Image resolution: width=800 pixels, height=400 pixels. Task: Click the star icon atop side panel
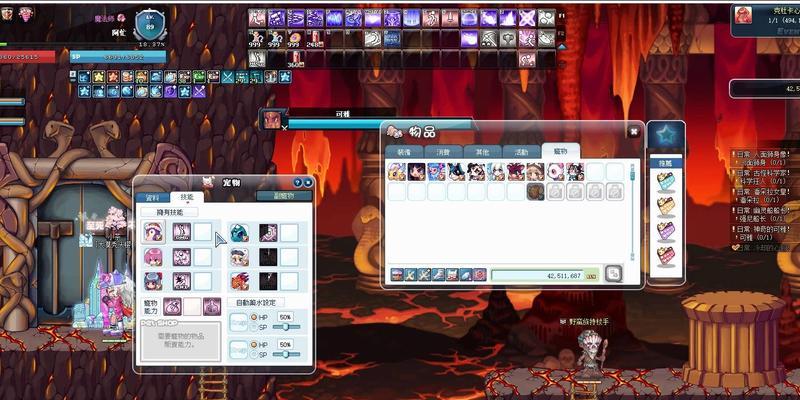(x=666, y=136)
